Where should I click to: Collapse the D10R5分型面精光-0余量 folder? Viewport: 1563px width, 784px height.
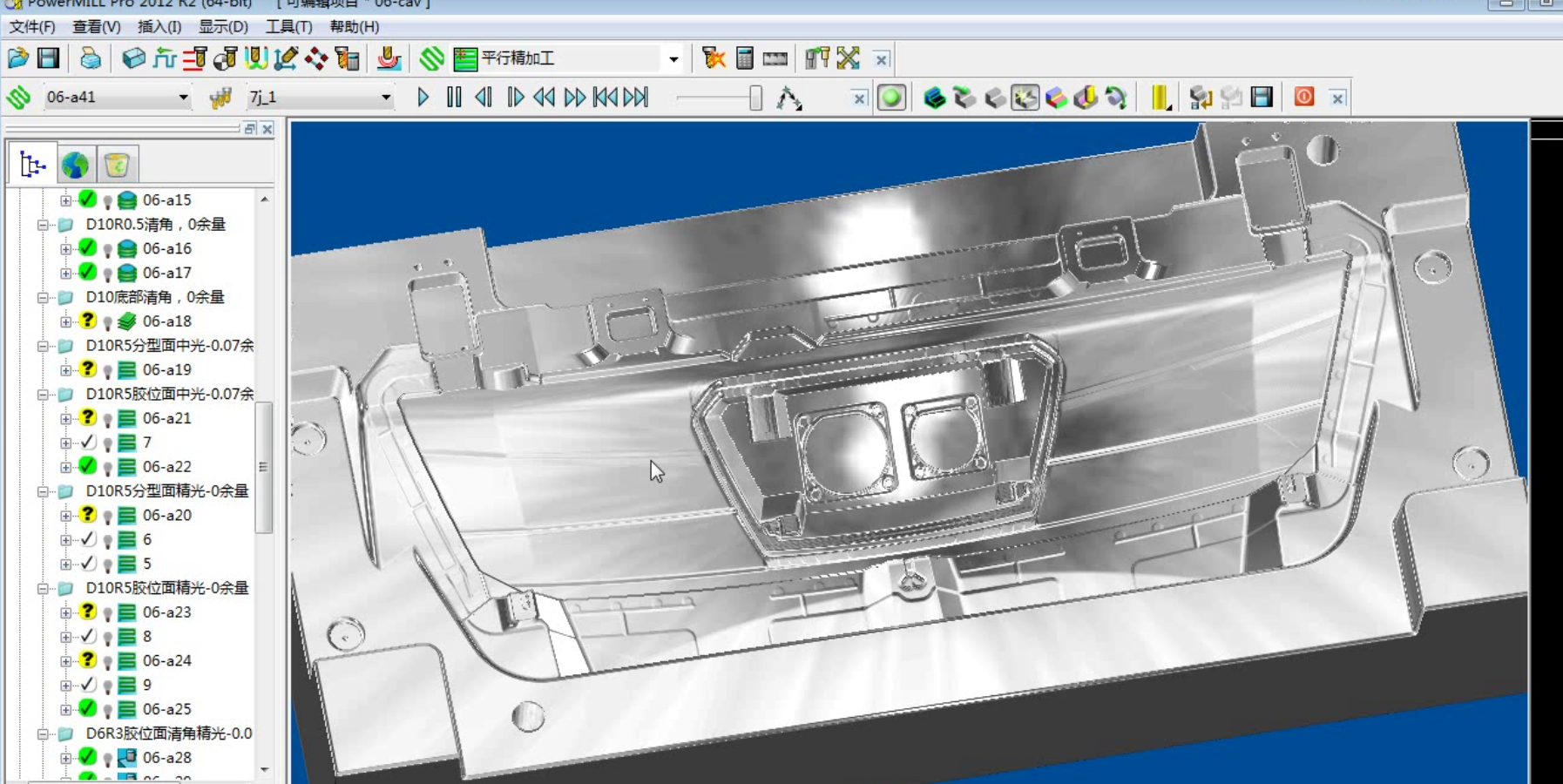pos(42,491)
